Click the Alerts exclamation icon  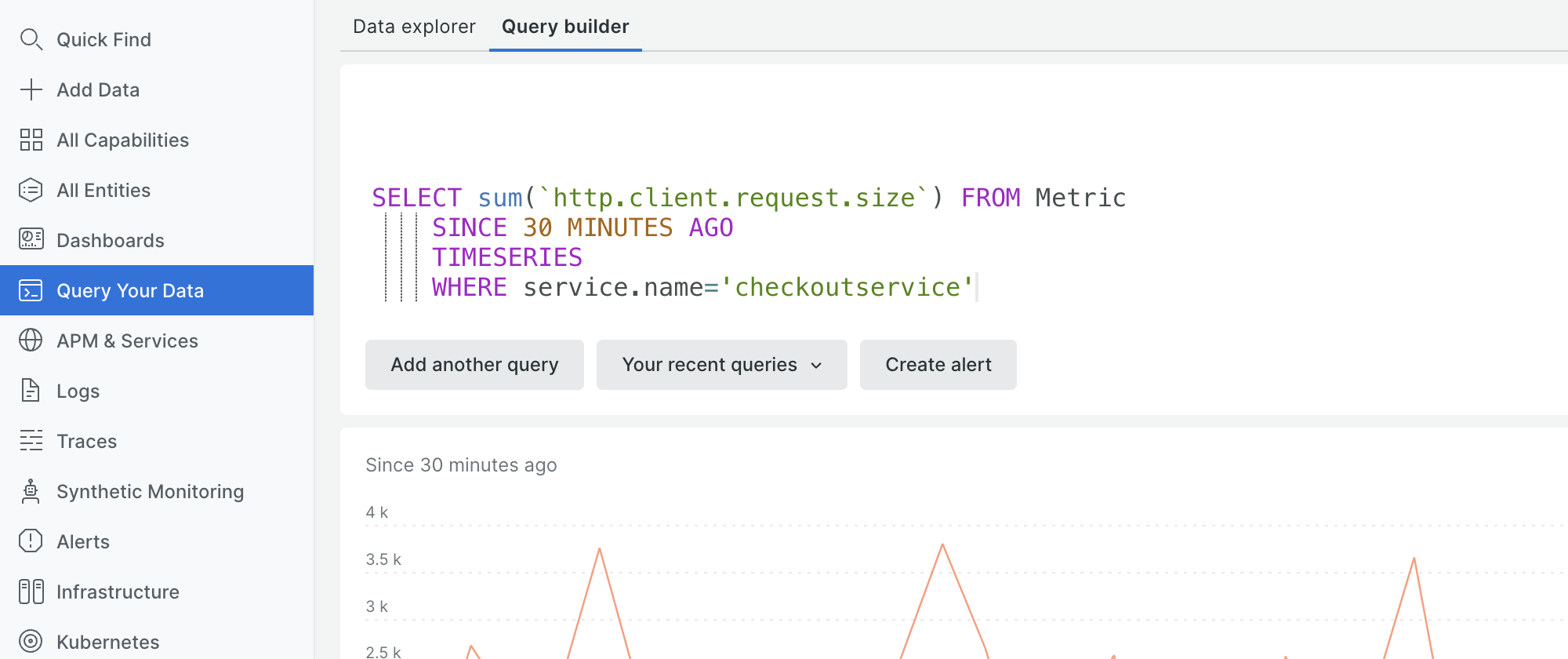tap(31, 541)
